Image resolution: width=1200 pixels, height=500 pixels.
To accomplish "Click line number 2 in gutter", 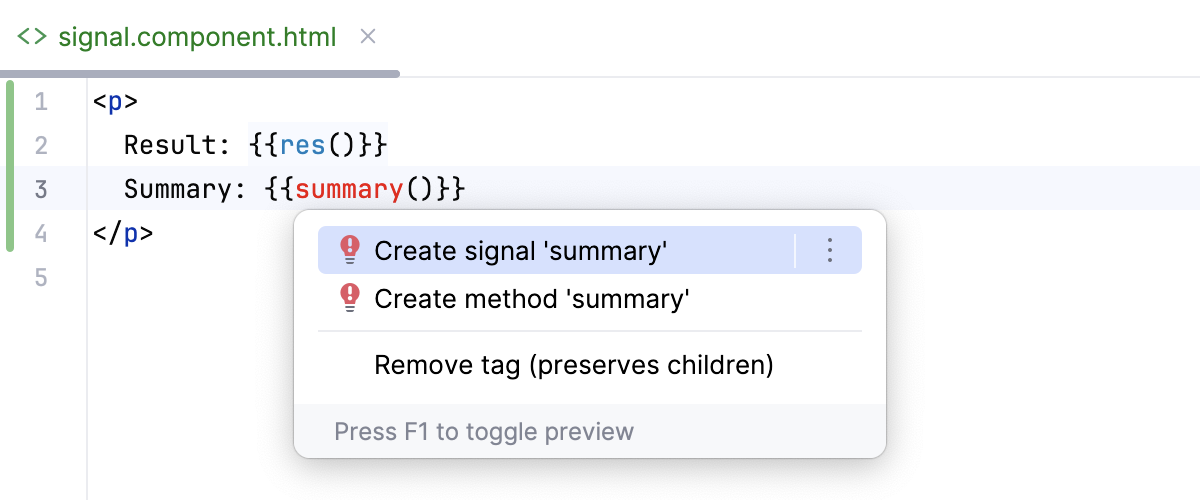I will click(41, 146).
